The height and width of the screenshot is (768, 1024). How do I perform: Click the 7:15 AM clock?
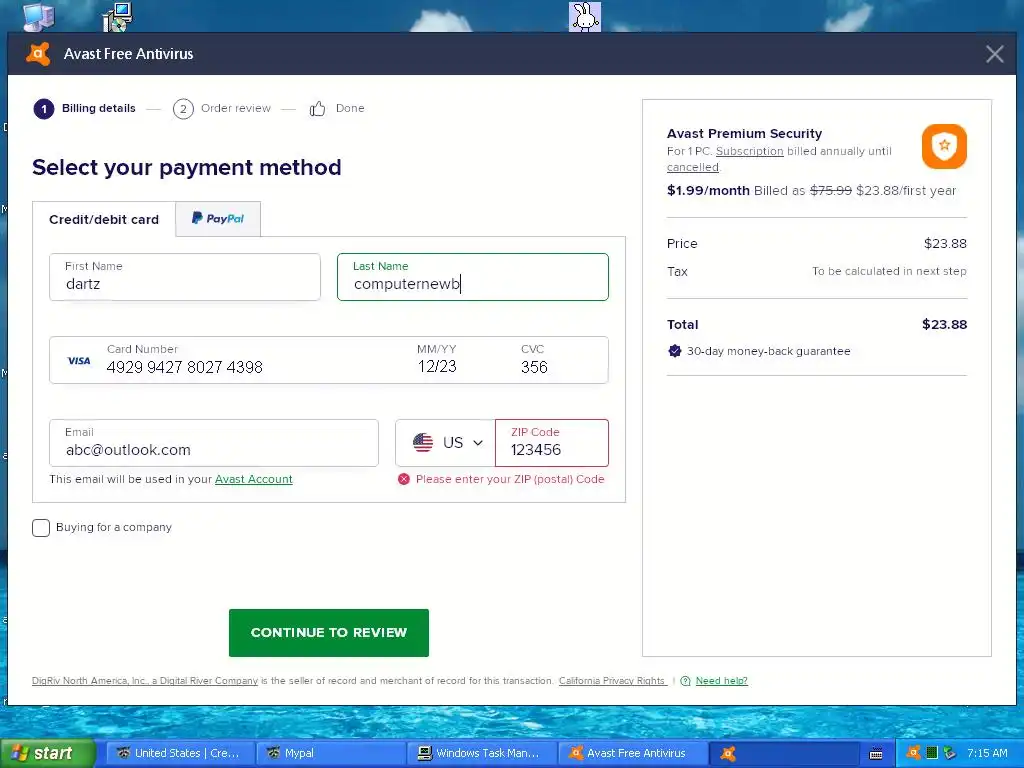(x=987, y=753)
